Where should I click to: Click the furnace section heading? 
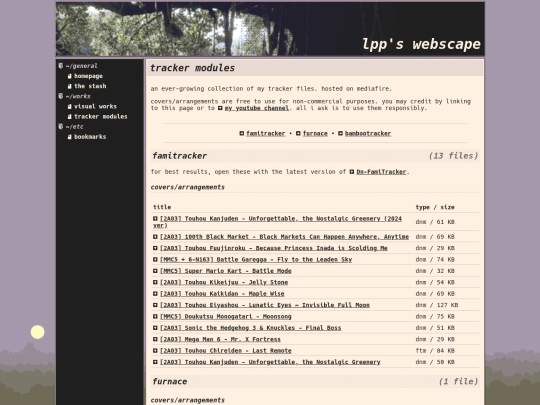pyautogui.click(x=170, y=382)
